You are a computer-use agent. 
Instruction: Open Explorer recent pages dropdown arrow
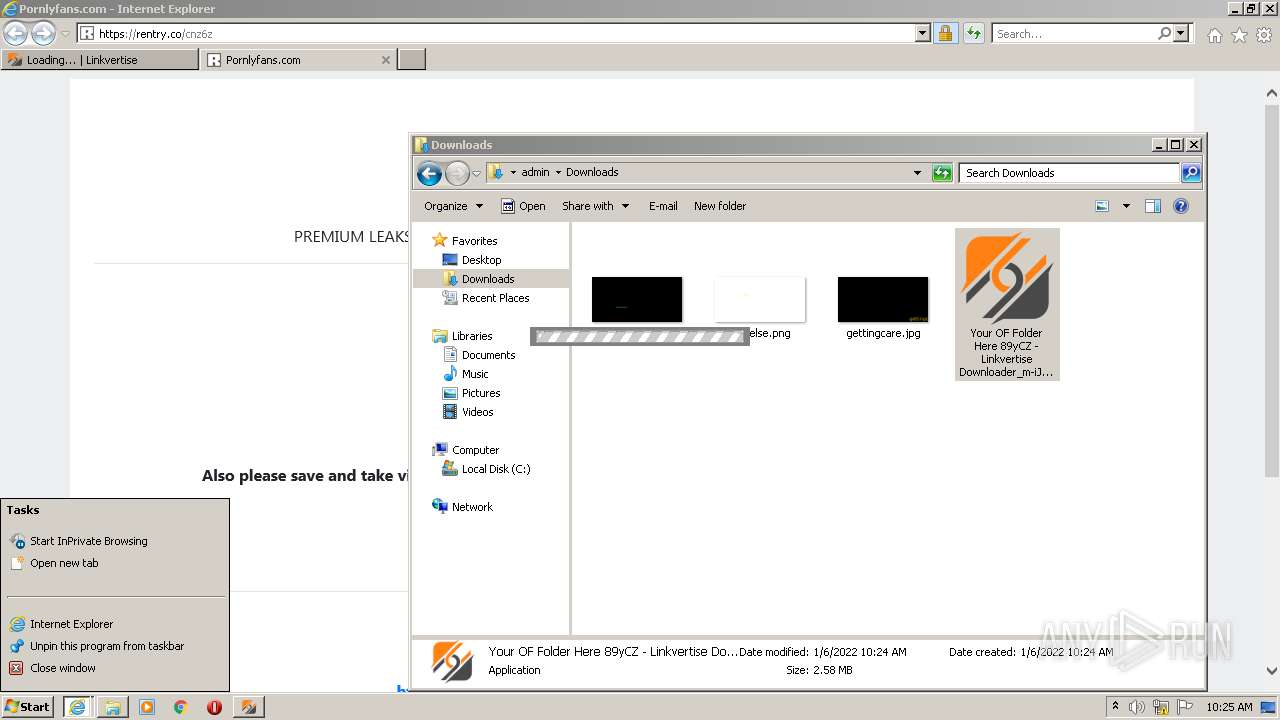click(476, 173)
